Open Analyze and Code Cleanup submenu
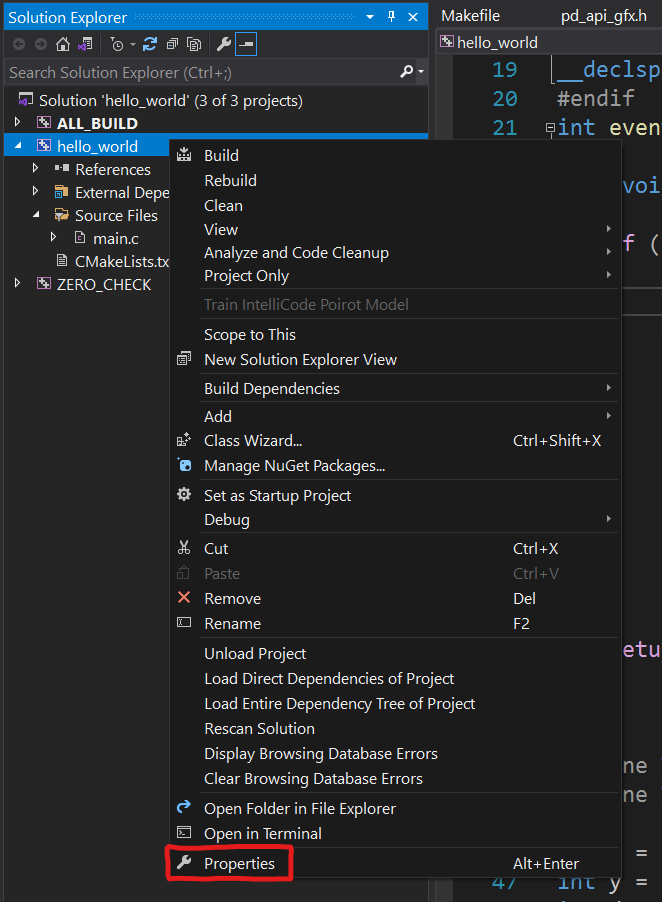Screen dimensions: 662x902 [x=395, y=253]
